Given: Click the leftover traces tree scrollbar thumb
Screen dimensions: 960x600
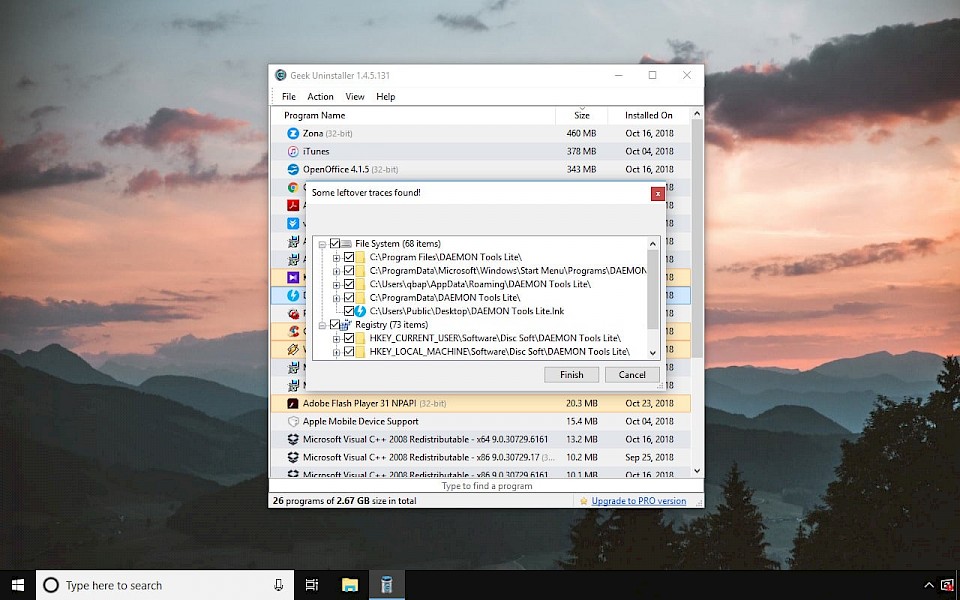Looking at the screenshot, I should 653,290.
